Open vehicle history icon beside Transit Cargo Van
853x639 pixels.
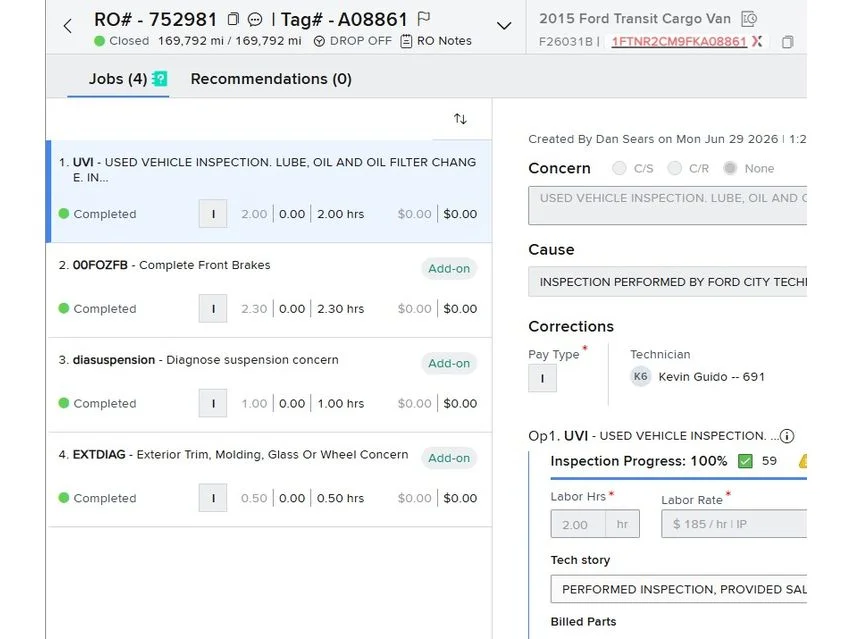tap(749, 19)
